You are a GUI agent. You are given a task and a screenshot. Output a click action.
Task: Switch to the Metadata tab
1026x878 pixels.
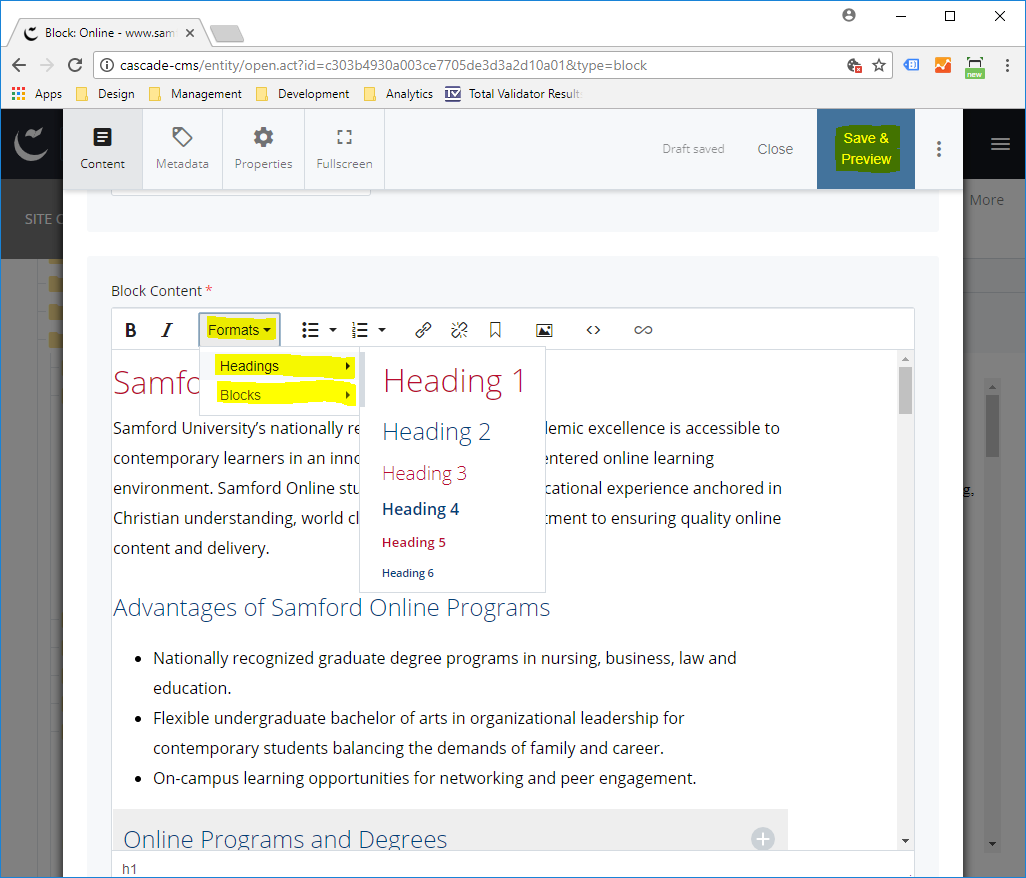click(x=183, y=149)
